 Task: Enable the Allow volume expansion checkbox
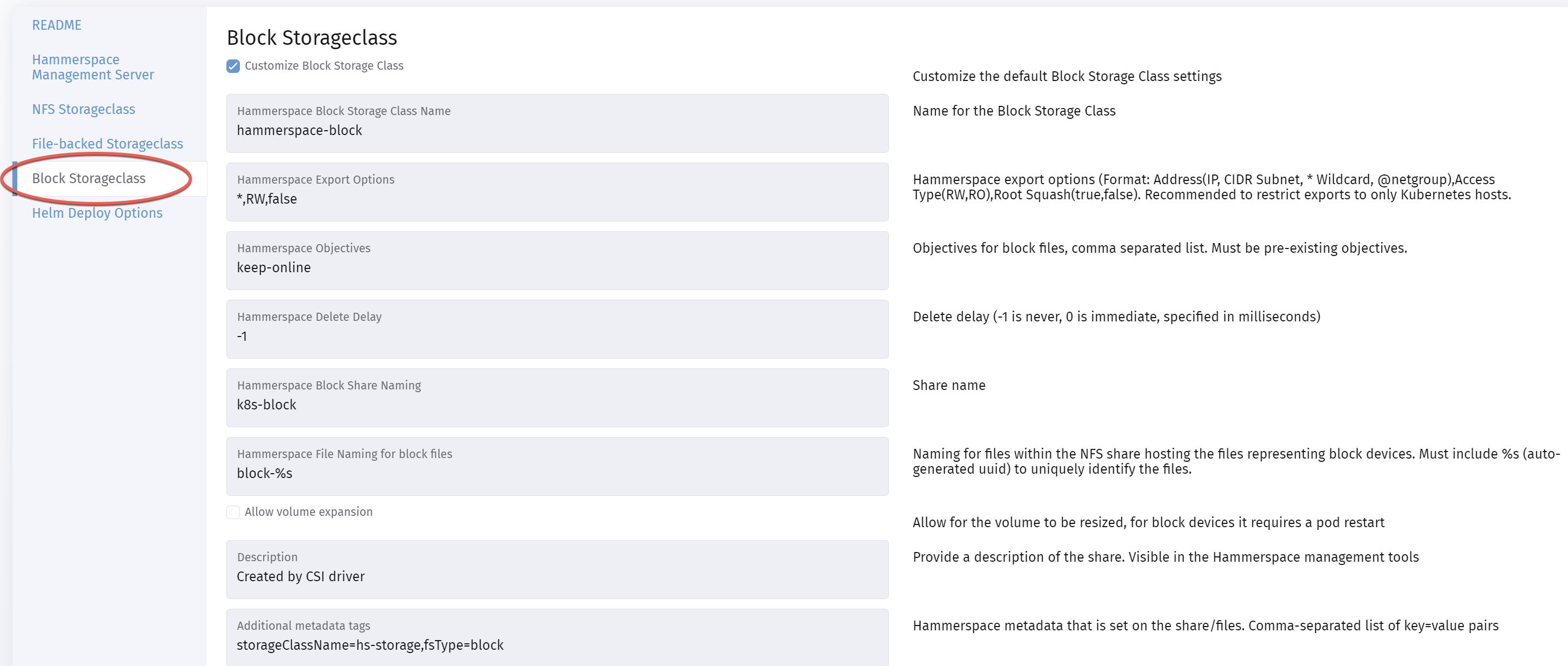[x=233, y=512]
